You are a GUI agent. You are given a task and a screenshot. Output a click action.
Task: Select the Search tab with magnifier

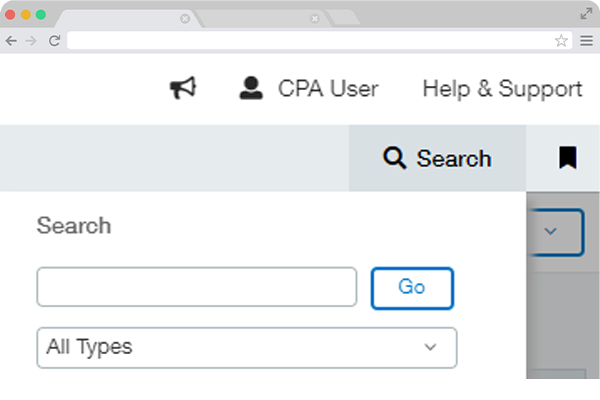click(437, 158)
